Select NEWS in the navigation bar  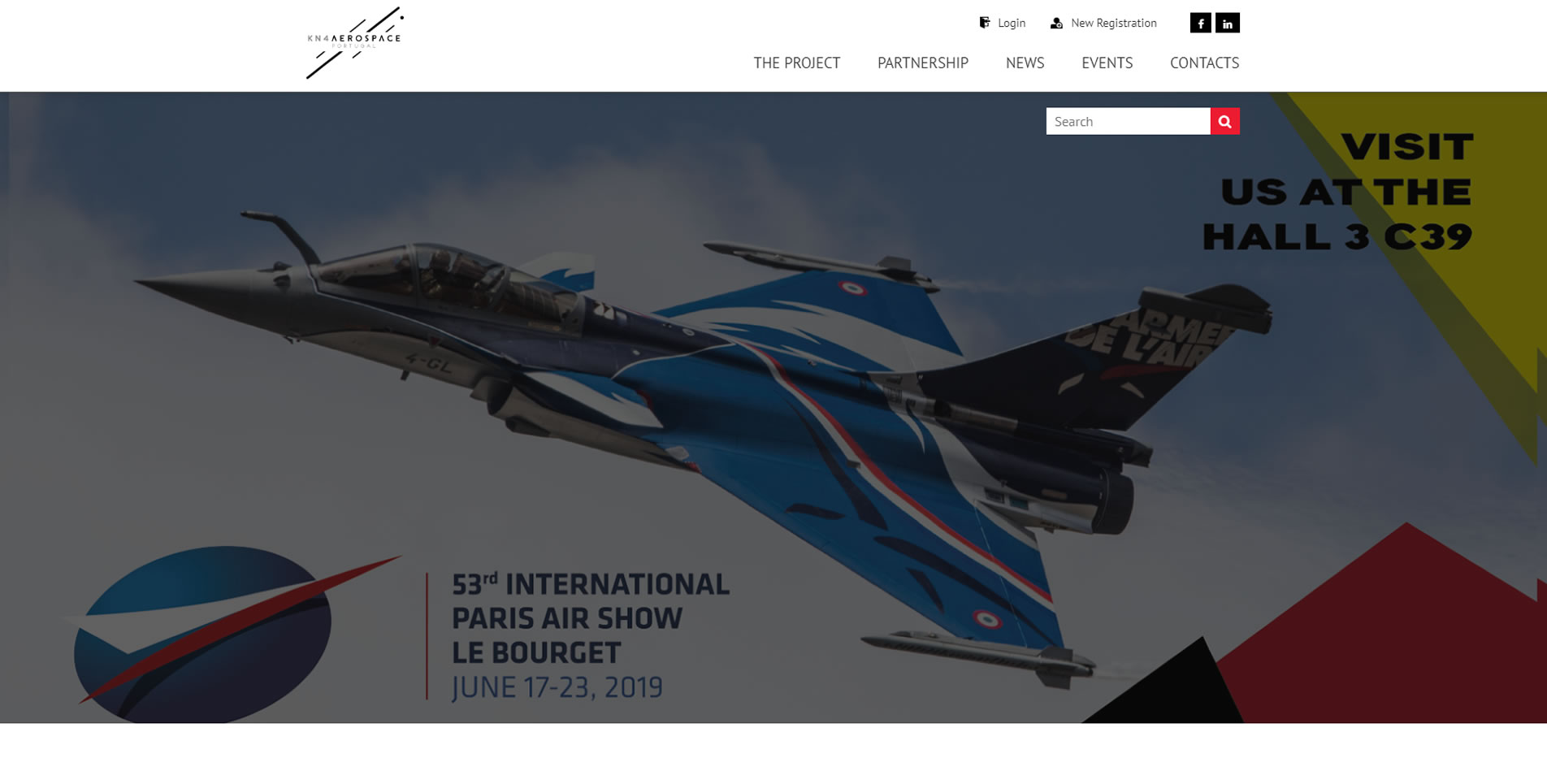tap(1025, 63)
